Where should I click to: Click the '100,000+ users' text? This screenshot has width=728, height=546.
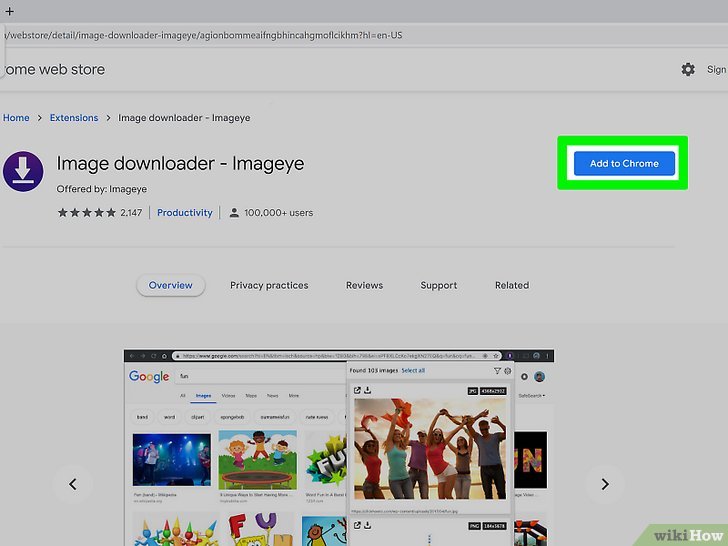(279, 213)
